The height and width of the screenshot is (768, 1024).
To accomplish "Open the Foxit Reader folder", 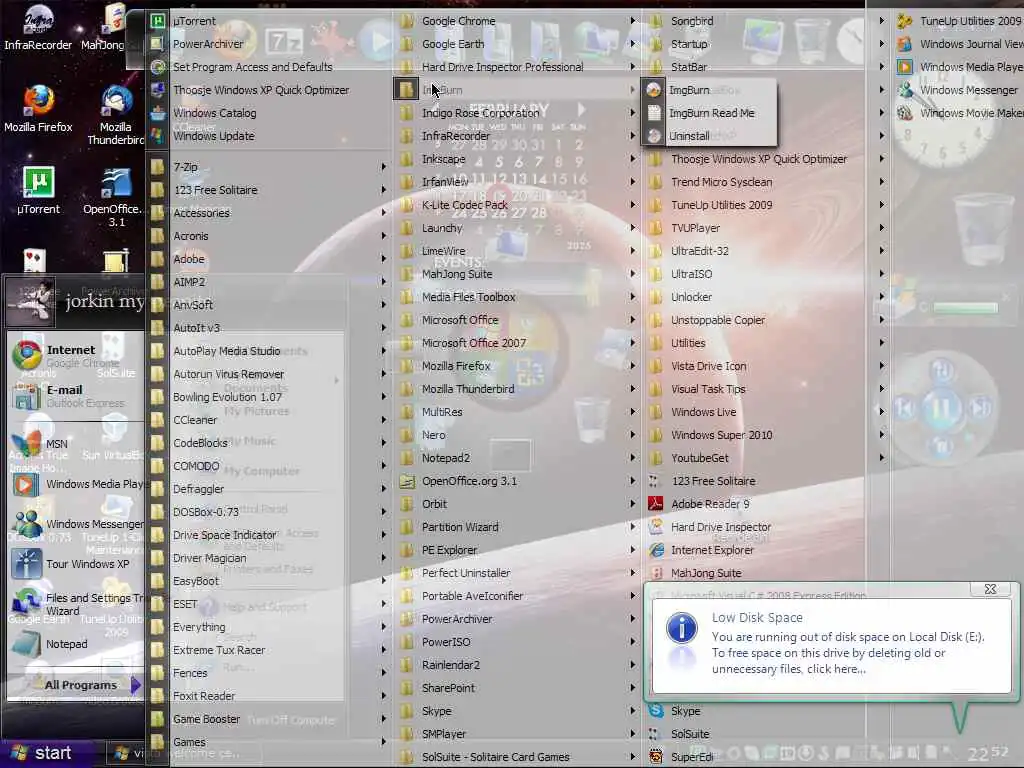I will click(269, 696).
